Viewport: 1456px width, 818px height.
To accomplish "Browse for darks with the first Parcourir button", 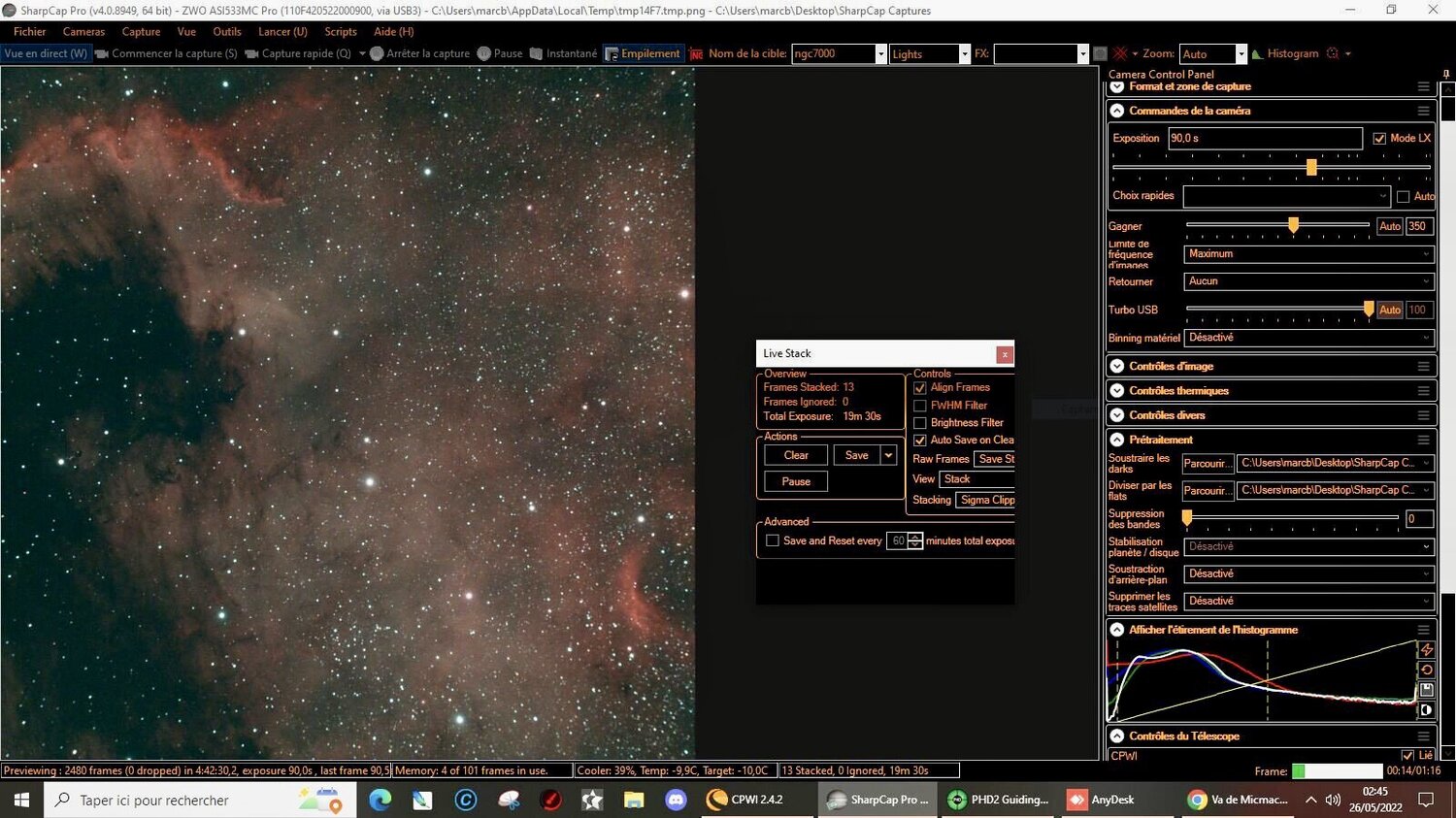I will click(x=1208, y=463).
